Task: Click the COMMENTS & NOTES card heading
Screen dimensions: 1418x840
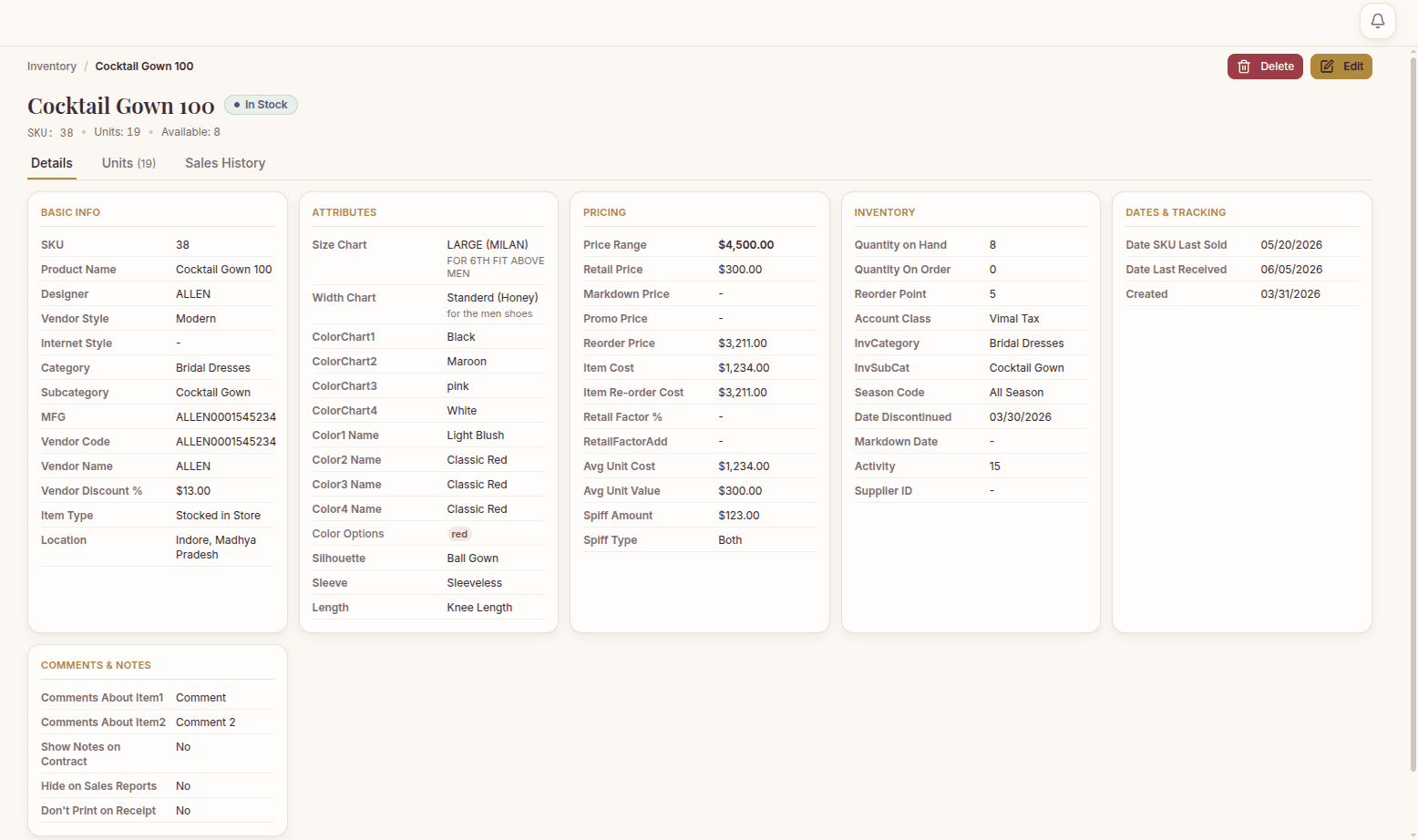Action: click(x=96, y=665)
